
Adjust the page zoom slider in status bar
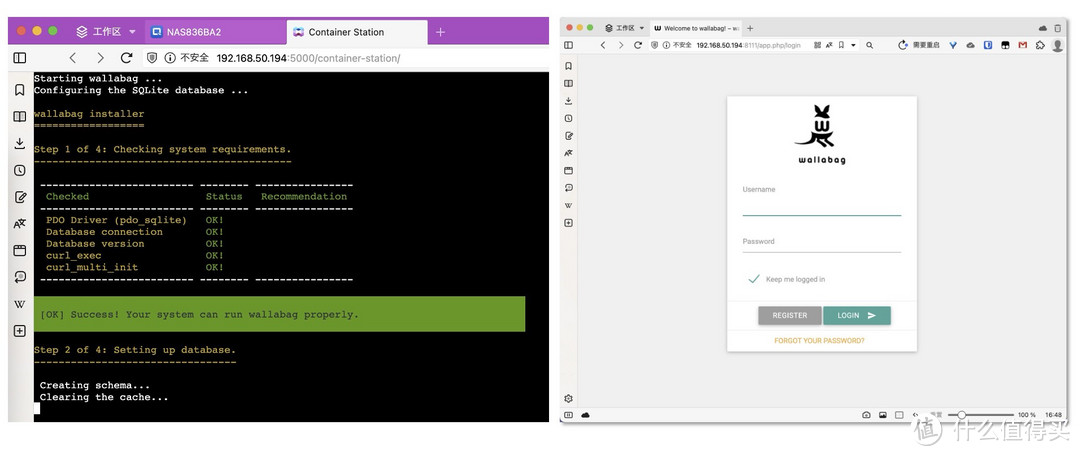tap(962, 414)
